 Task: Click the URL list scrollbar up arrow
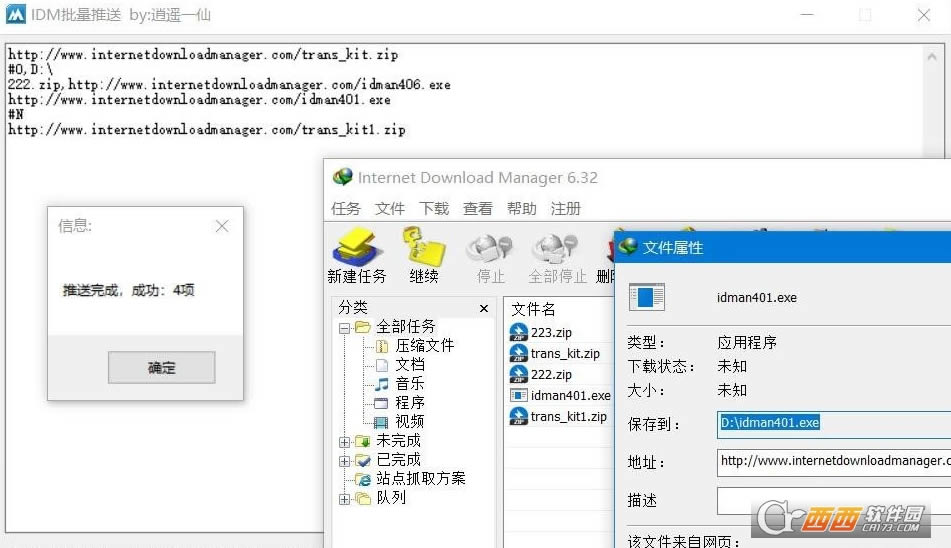pos(932,57)
